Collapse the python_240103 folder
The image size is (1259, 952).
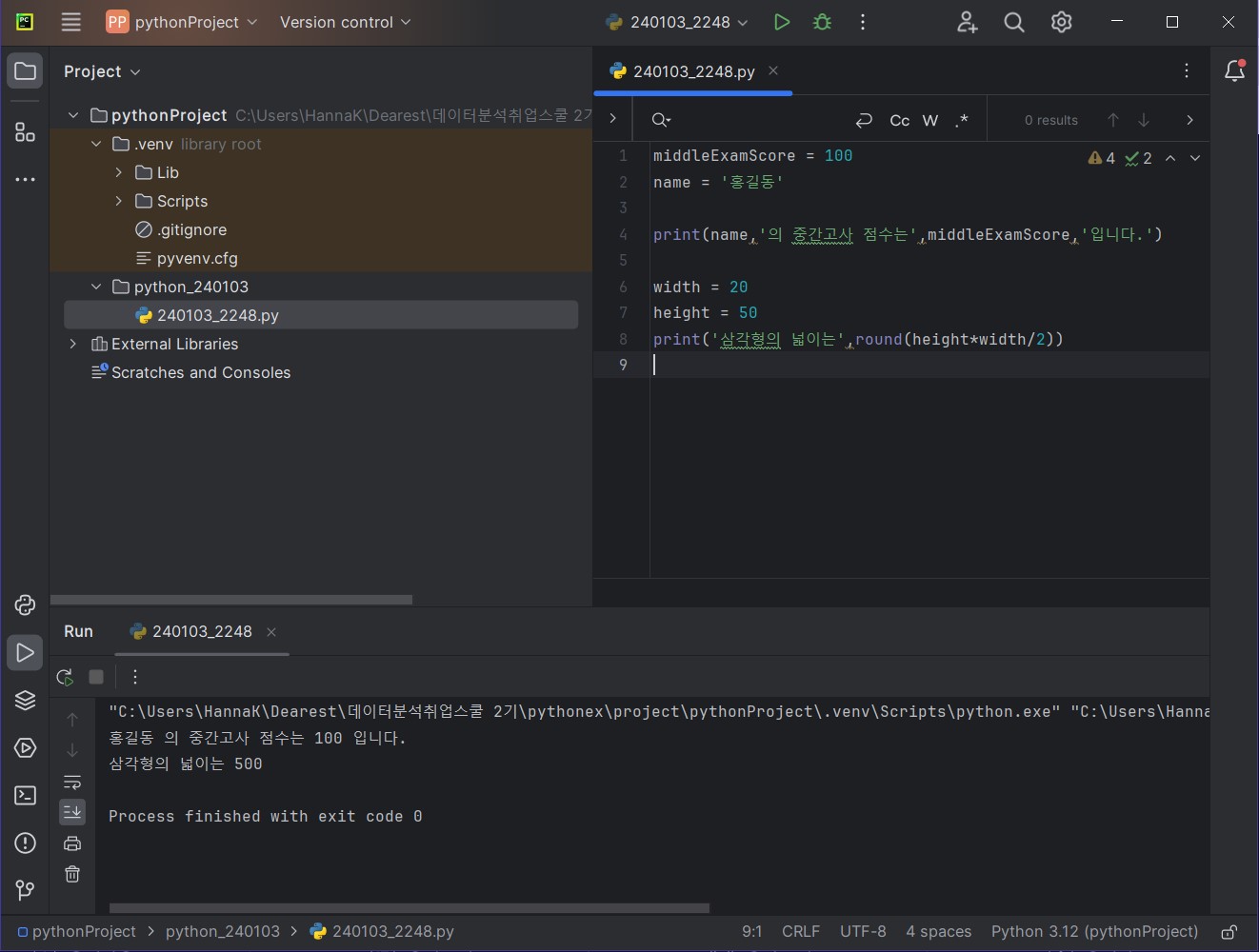(x=95, y=287)
